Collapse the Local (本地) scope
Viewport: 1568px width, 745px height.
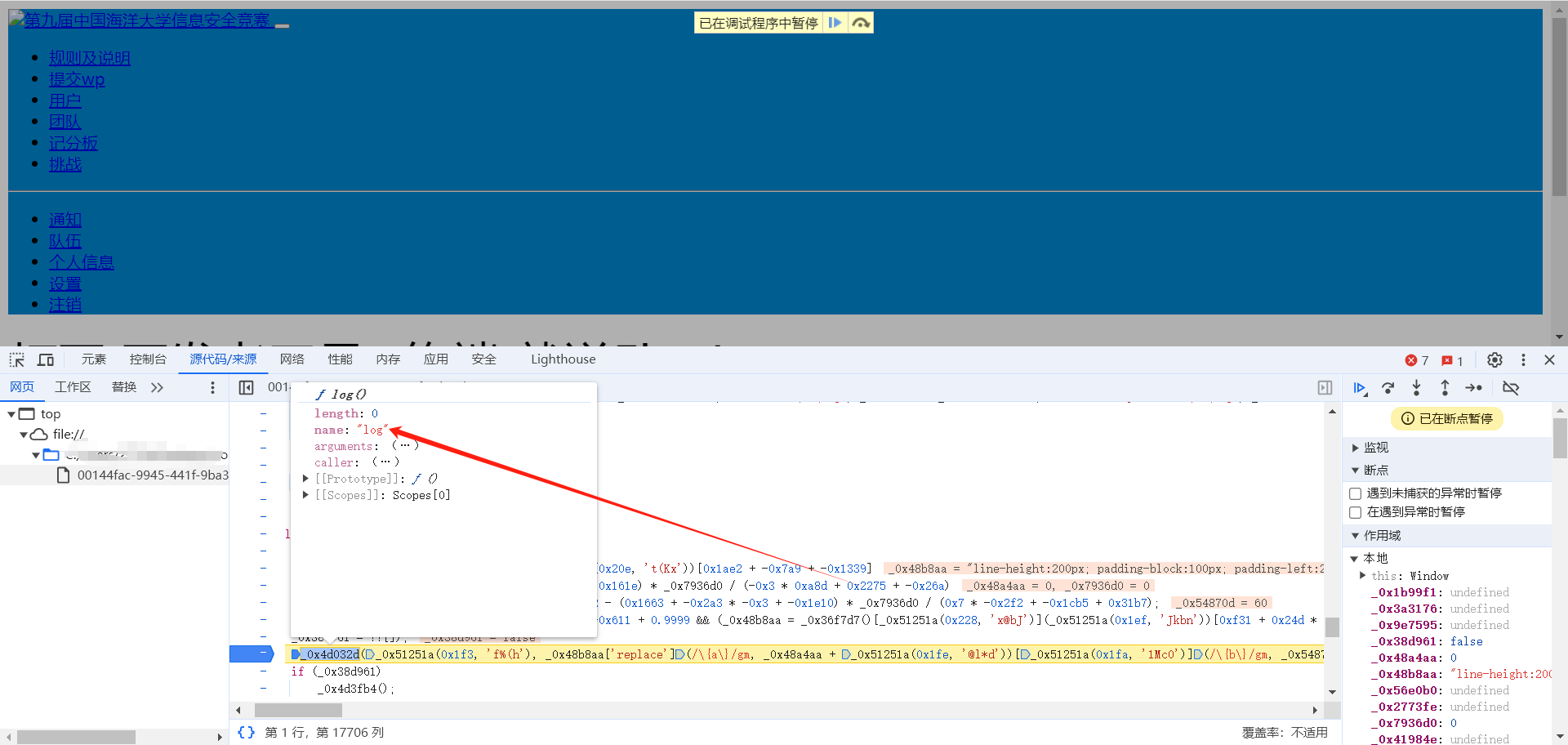coord(1354,559)
